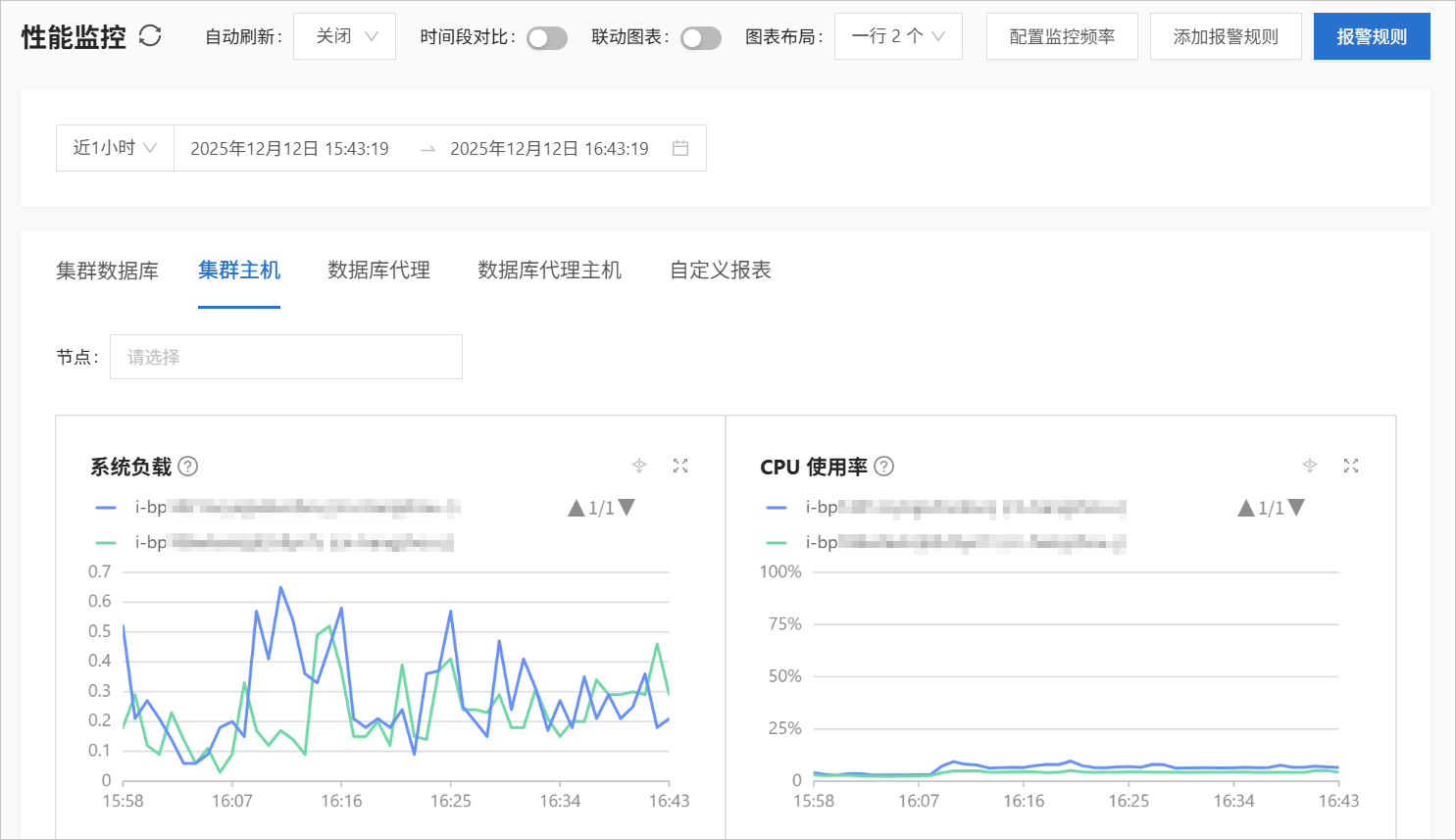Enable the 联动图表 switch

(701, 37)
